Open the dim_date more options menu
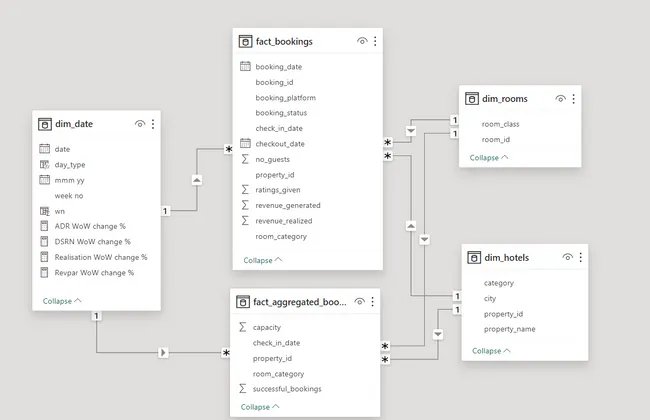650x420 pixels. click(x=153, y=124)
